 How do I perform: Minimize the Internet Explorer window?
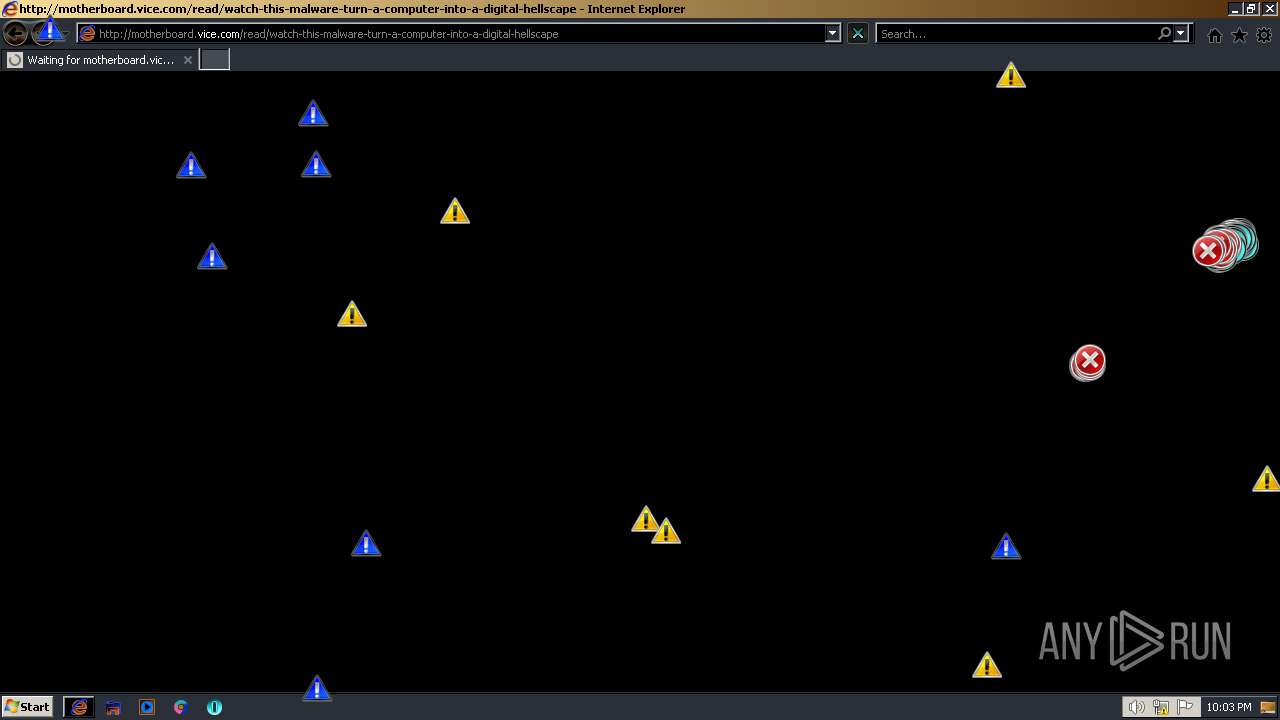(x=1235, y=9)
